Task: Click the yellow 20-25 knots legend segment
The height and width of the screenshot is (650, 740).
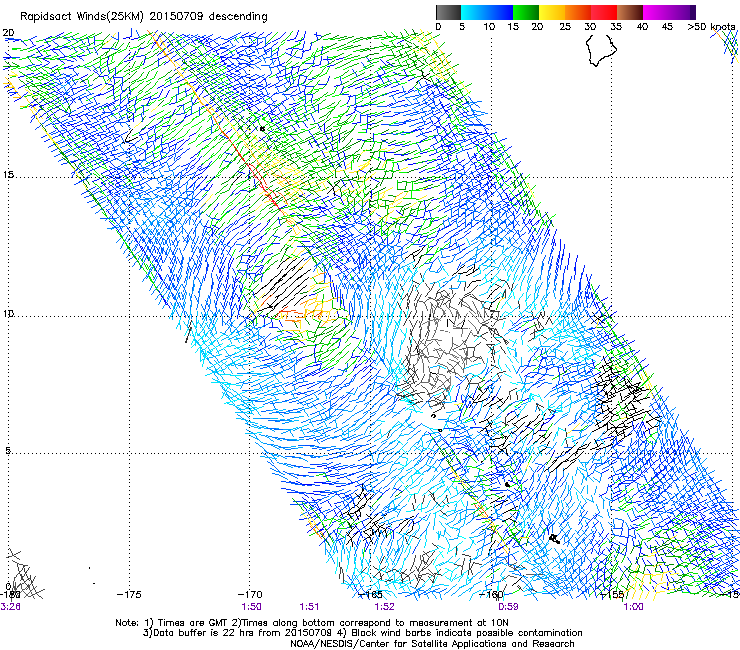Action: click(552, 12)
